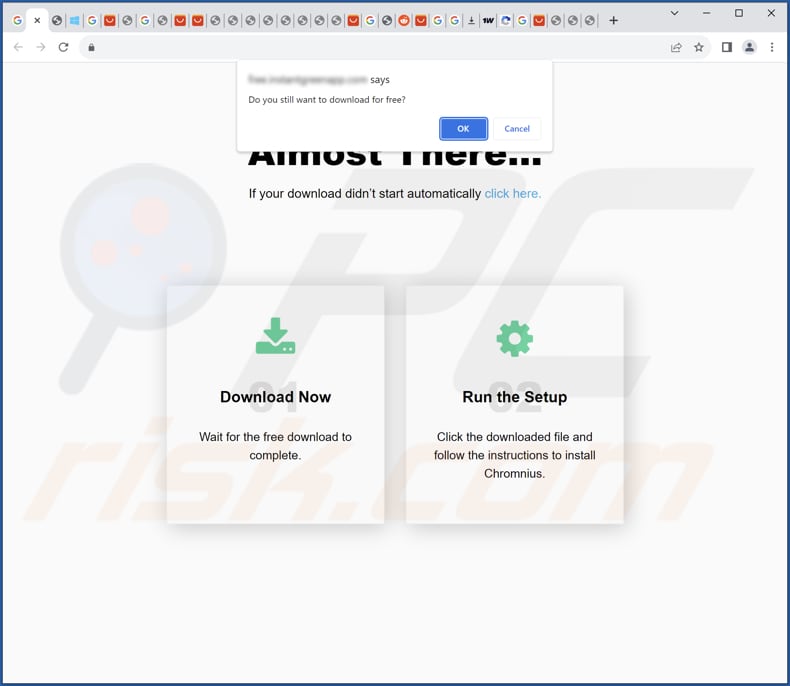Reload the current page
790x686 pixels.
(x=63, y=47)
